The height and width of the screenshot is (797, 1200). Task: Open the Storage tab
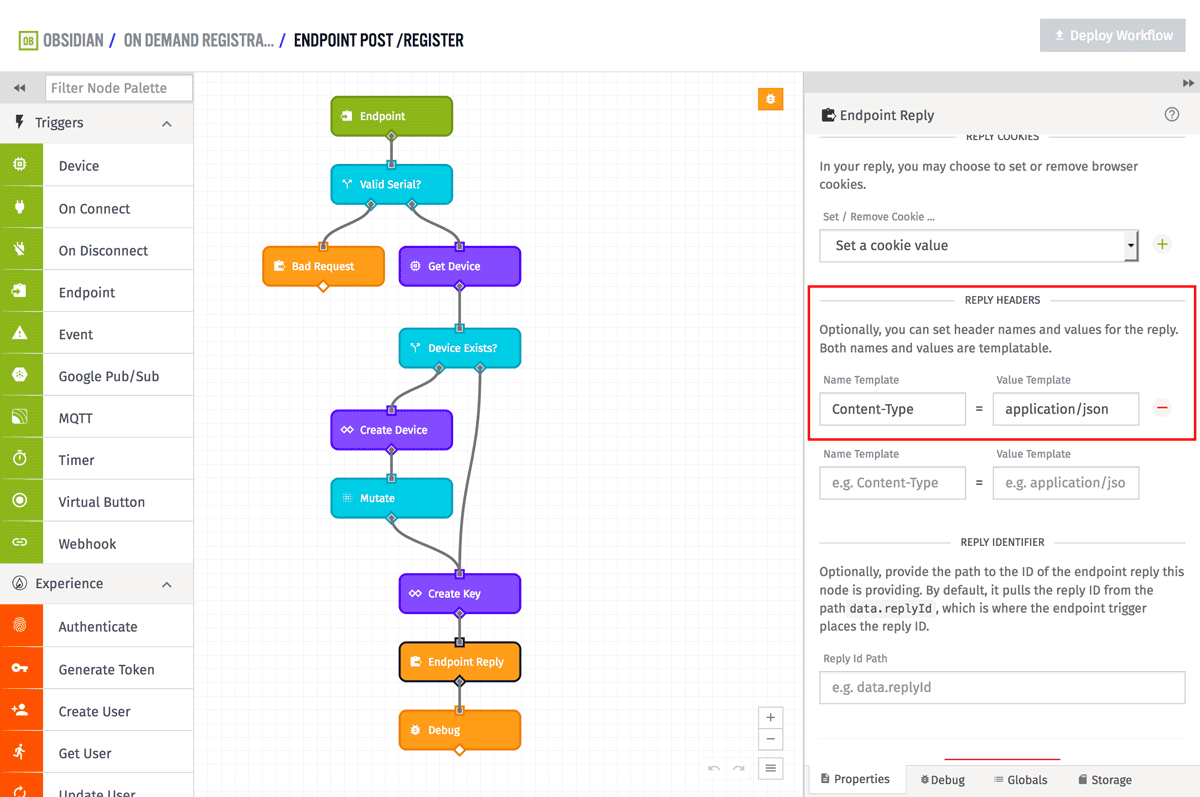1104,780
